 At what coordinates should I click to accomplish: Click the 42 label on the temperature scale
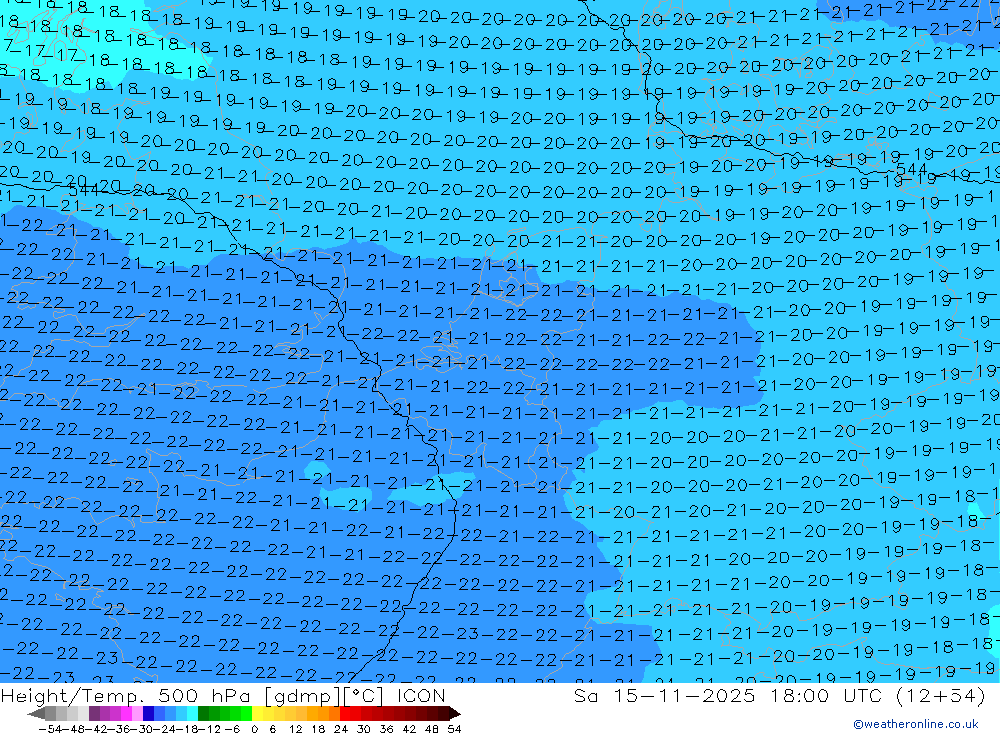click(x=409, y=729)
